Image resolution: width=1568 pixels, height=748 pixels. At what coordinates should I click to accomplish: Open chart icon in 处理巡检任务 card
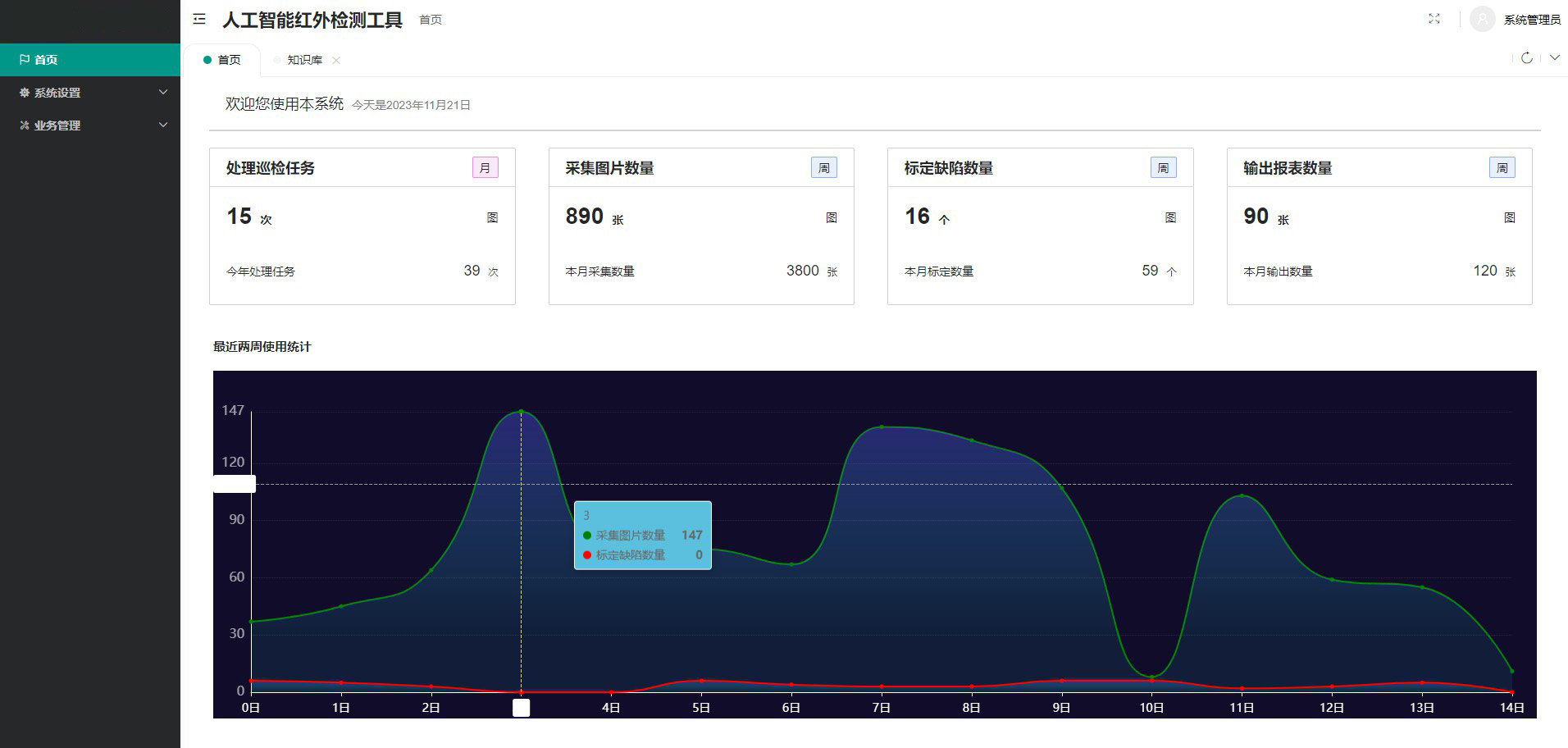[493, 217]
